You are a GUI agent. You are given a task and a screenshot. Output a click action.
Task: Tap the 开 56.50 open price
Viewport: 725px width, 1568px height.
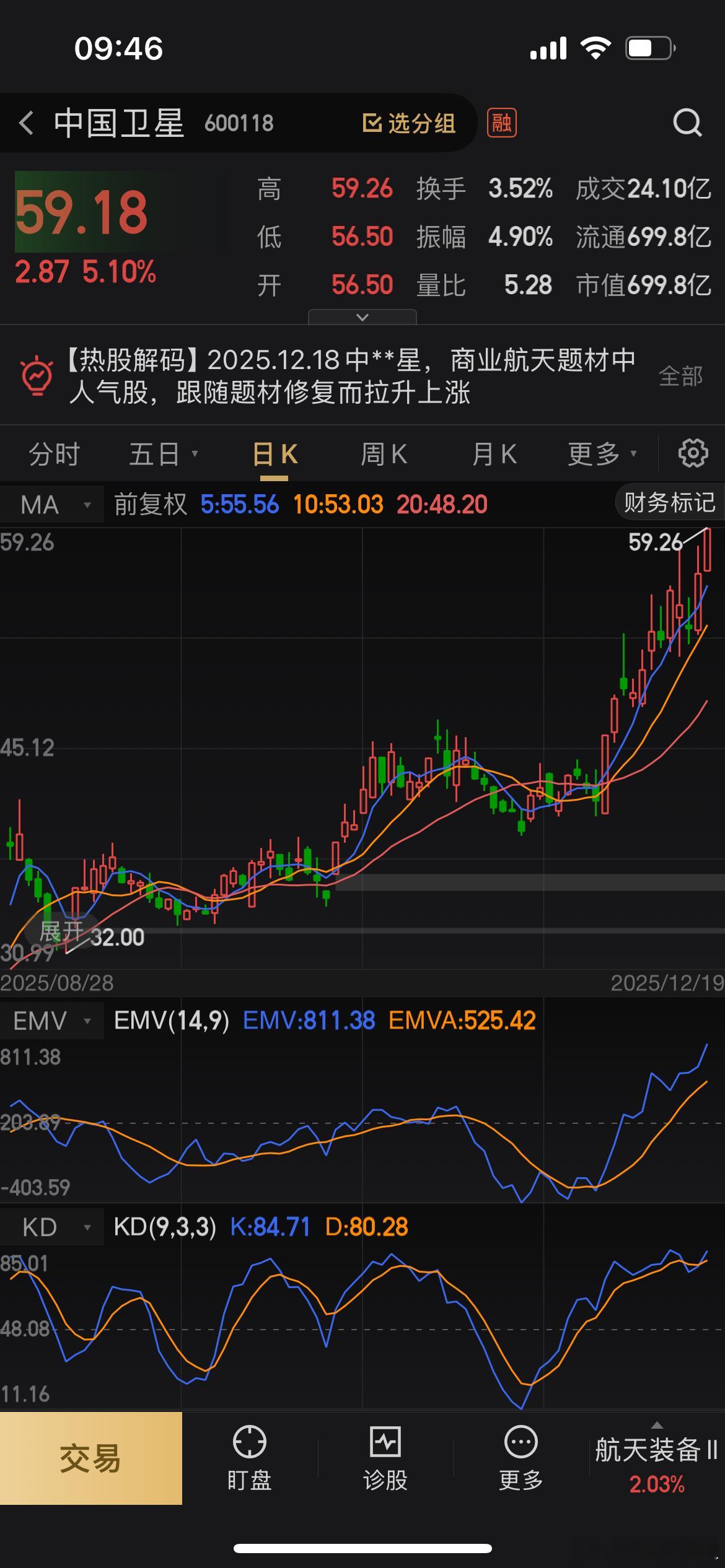click(325, 285)
